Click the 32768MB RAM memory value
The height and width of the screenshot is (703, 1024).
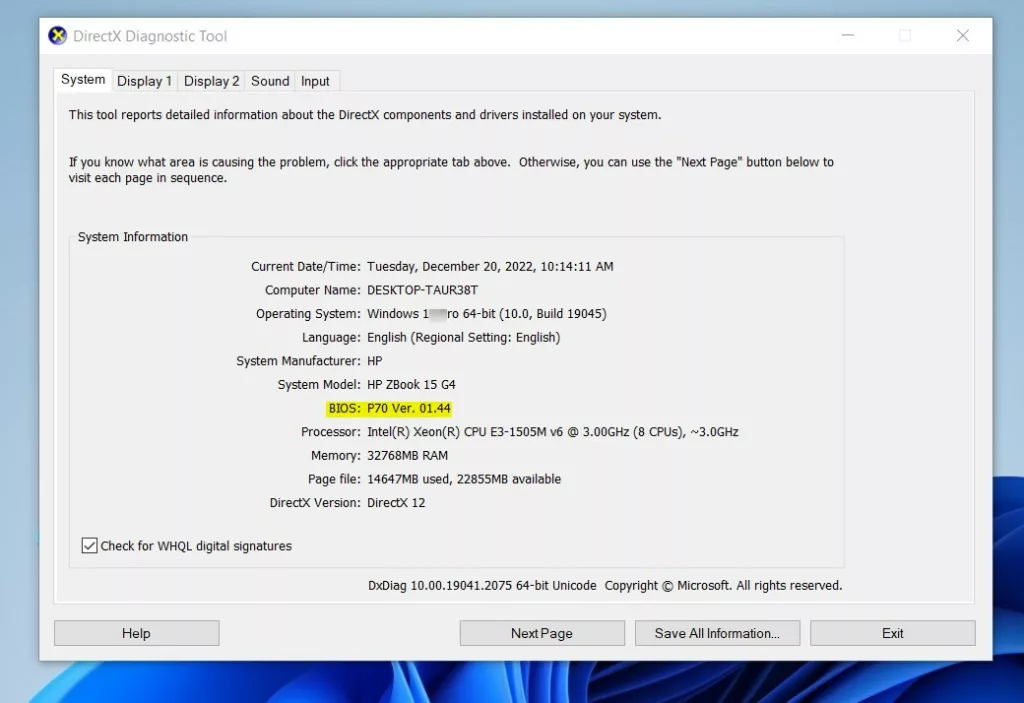point(407,455)
